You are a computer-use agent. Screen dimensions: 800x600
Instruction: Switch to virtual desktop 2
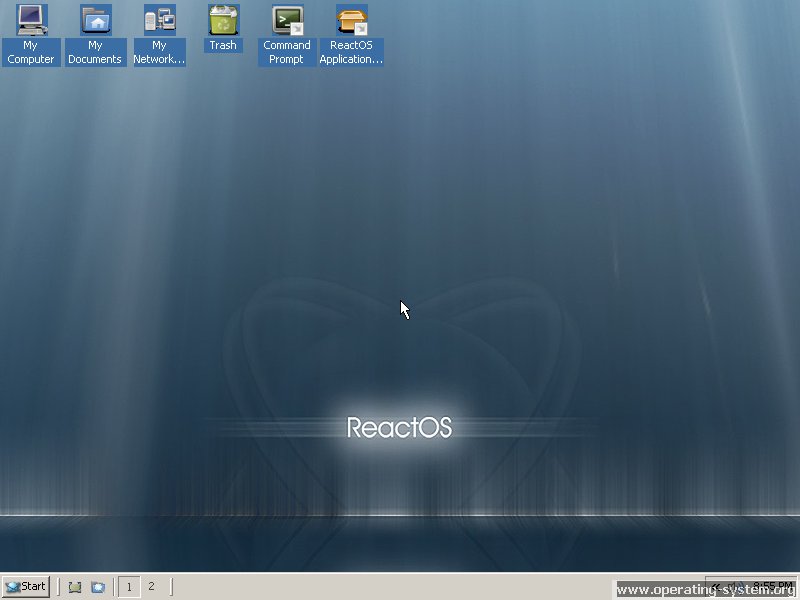[x=151, y=587]
